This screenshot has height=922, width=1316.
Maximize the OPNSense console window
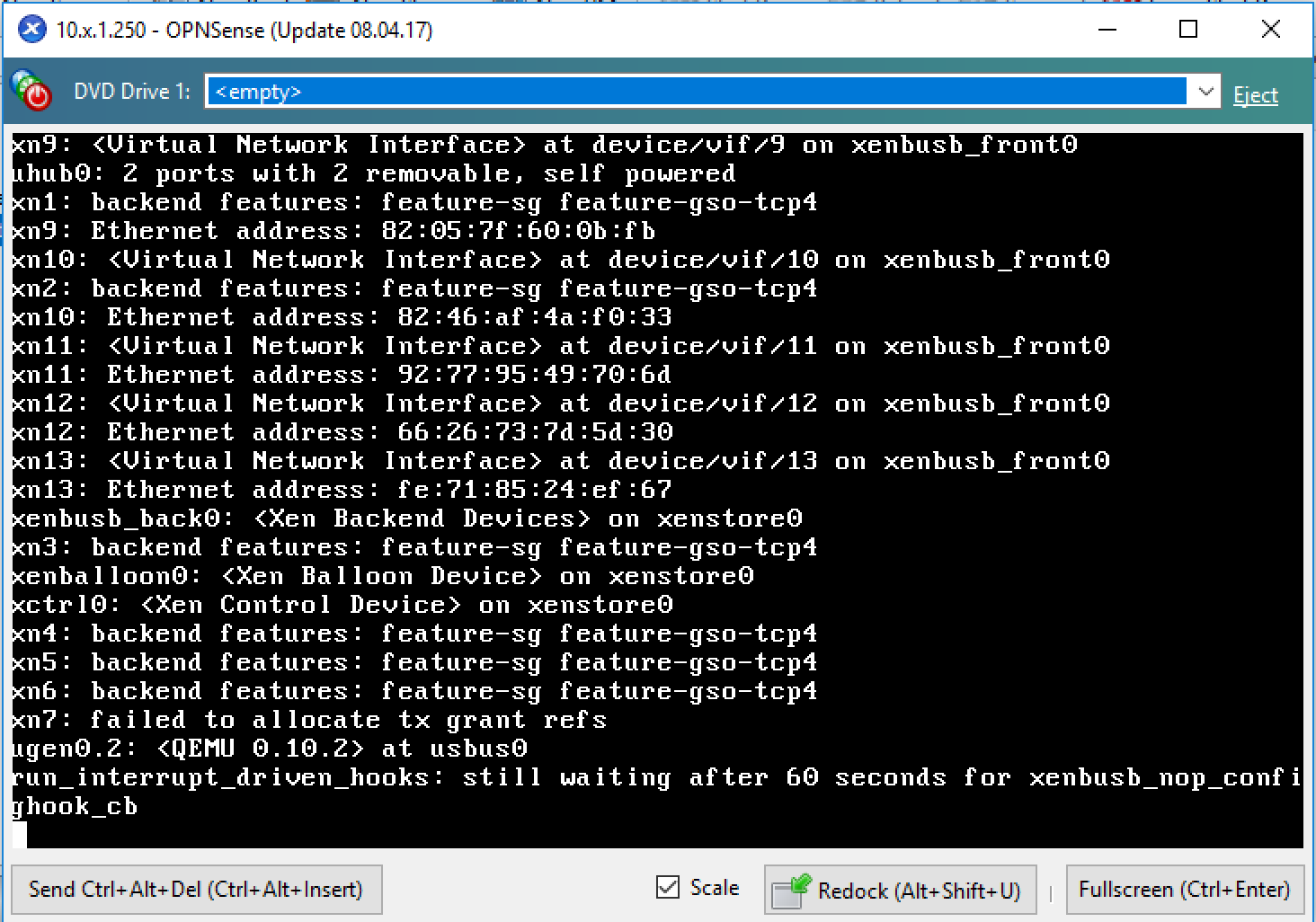coord(1188,30)
